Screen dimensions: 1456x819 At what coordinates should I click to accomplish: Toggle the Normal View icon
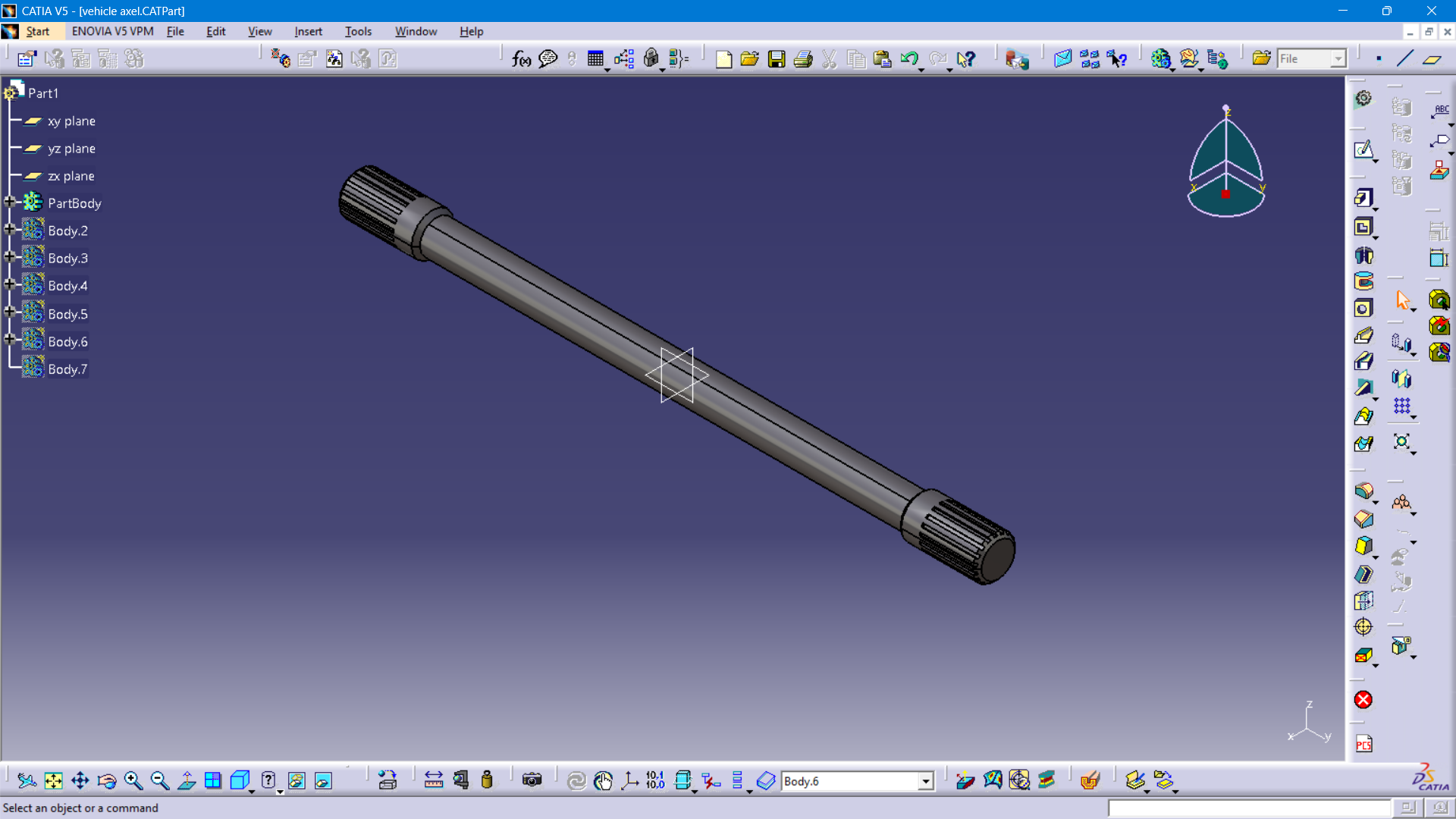[x=187, y=780]
